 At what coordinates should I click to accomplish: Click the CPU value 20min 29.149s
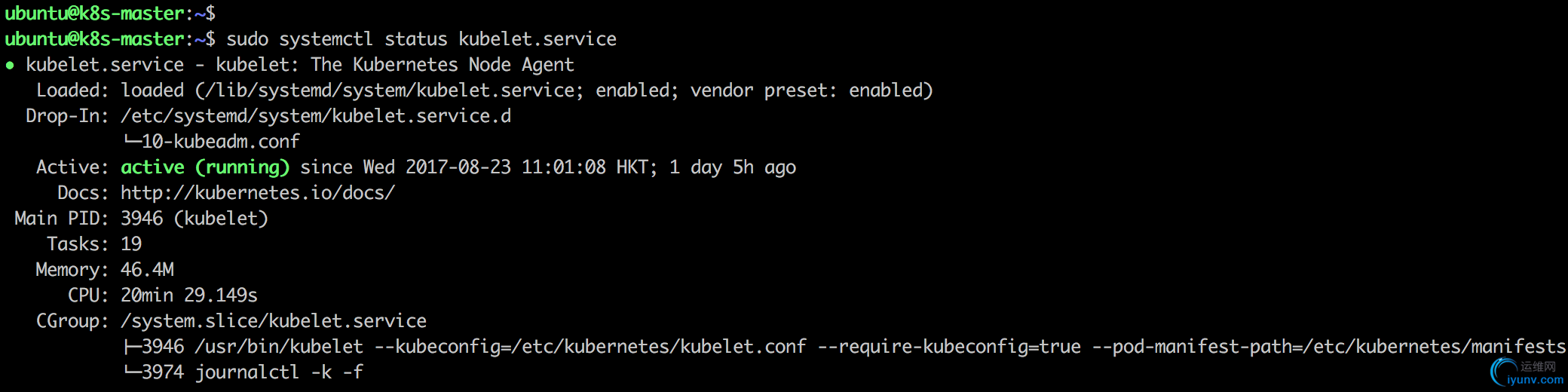coord(189,296)
